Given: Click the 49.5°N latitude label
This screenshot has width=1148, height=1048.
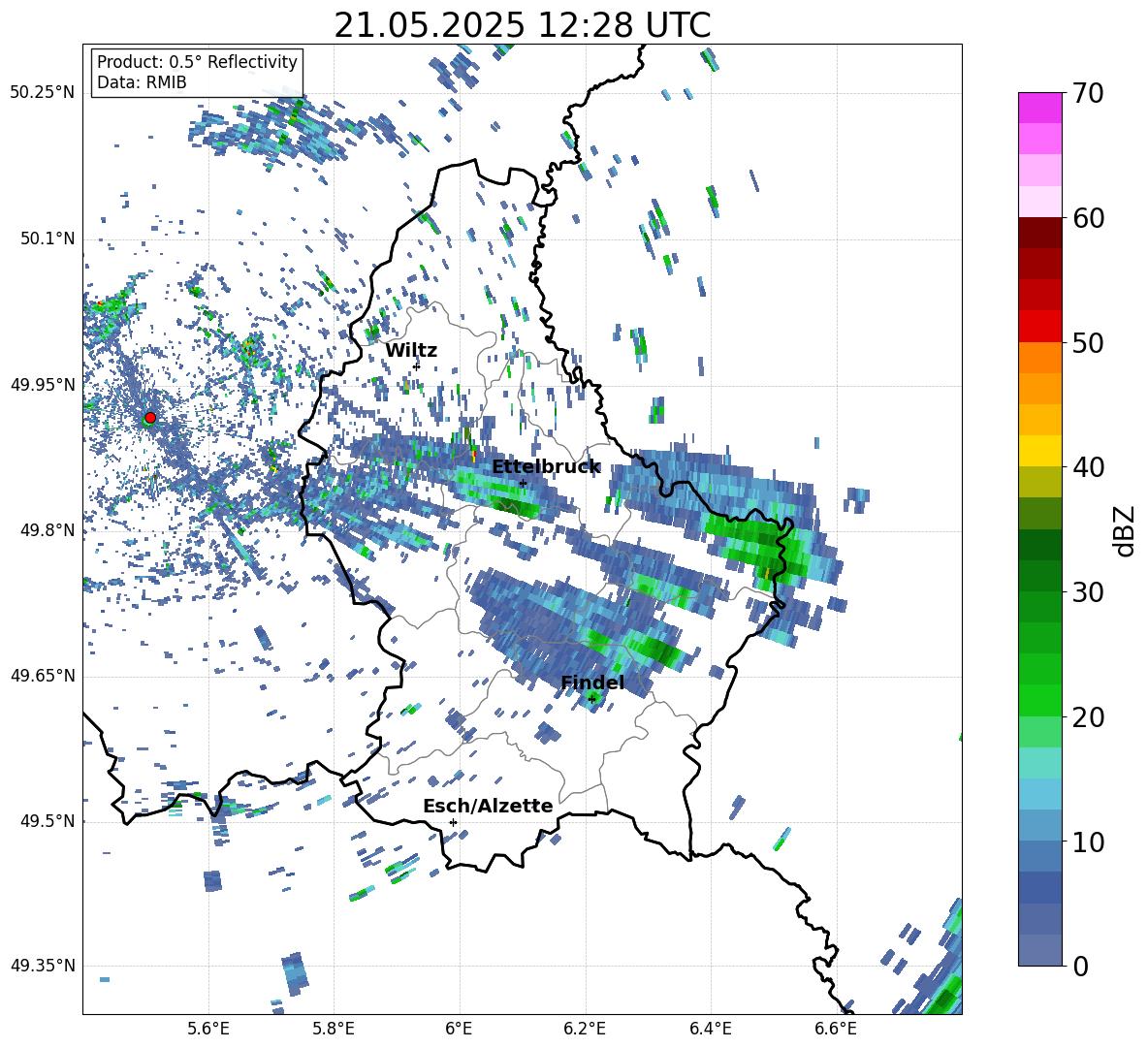Looking at the screenshot, I should click(48, 821).
